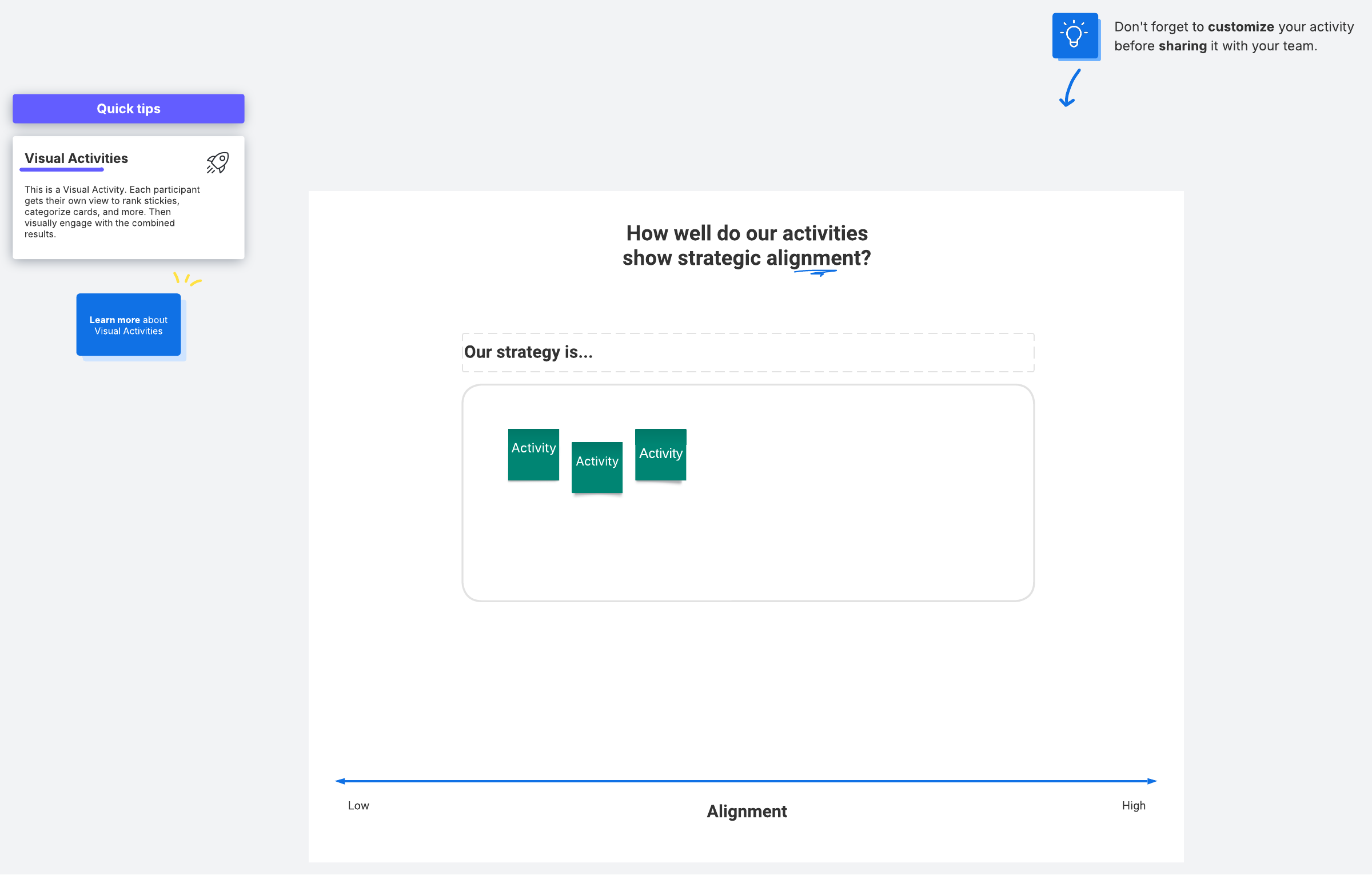
Task: Select the rightmost Activity sticky note
Action: pos(660,455)
